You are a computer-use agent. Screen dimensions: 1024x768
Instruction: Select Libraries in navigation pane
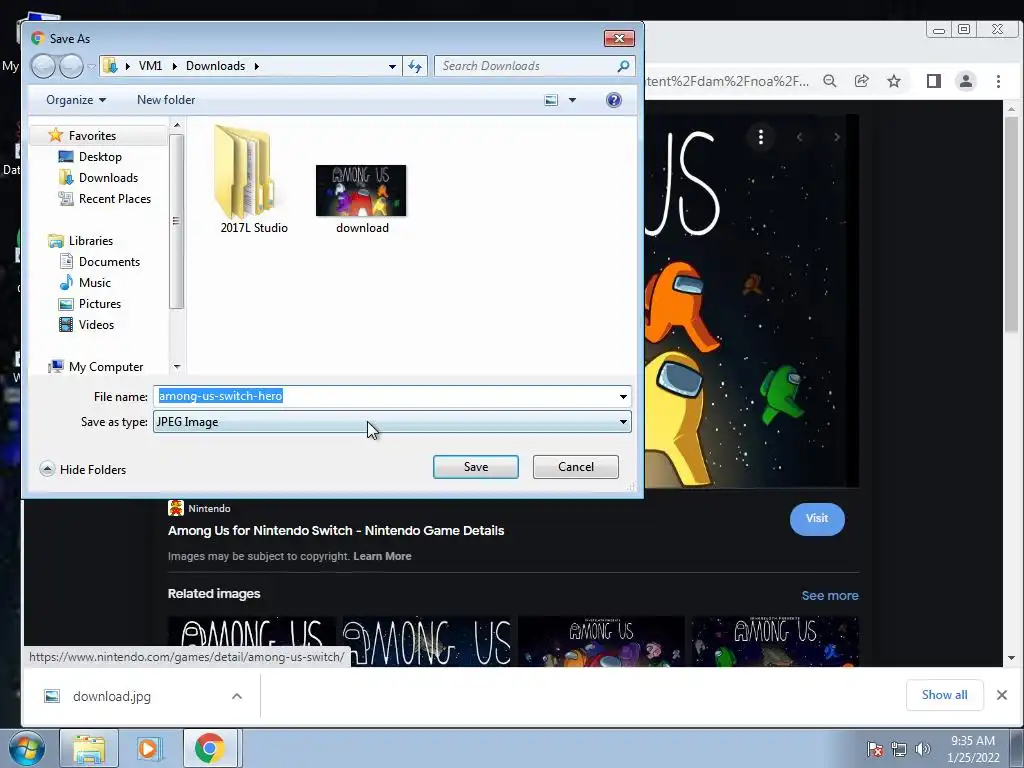coord(91,241)
